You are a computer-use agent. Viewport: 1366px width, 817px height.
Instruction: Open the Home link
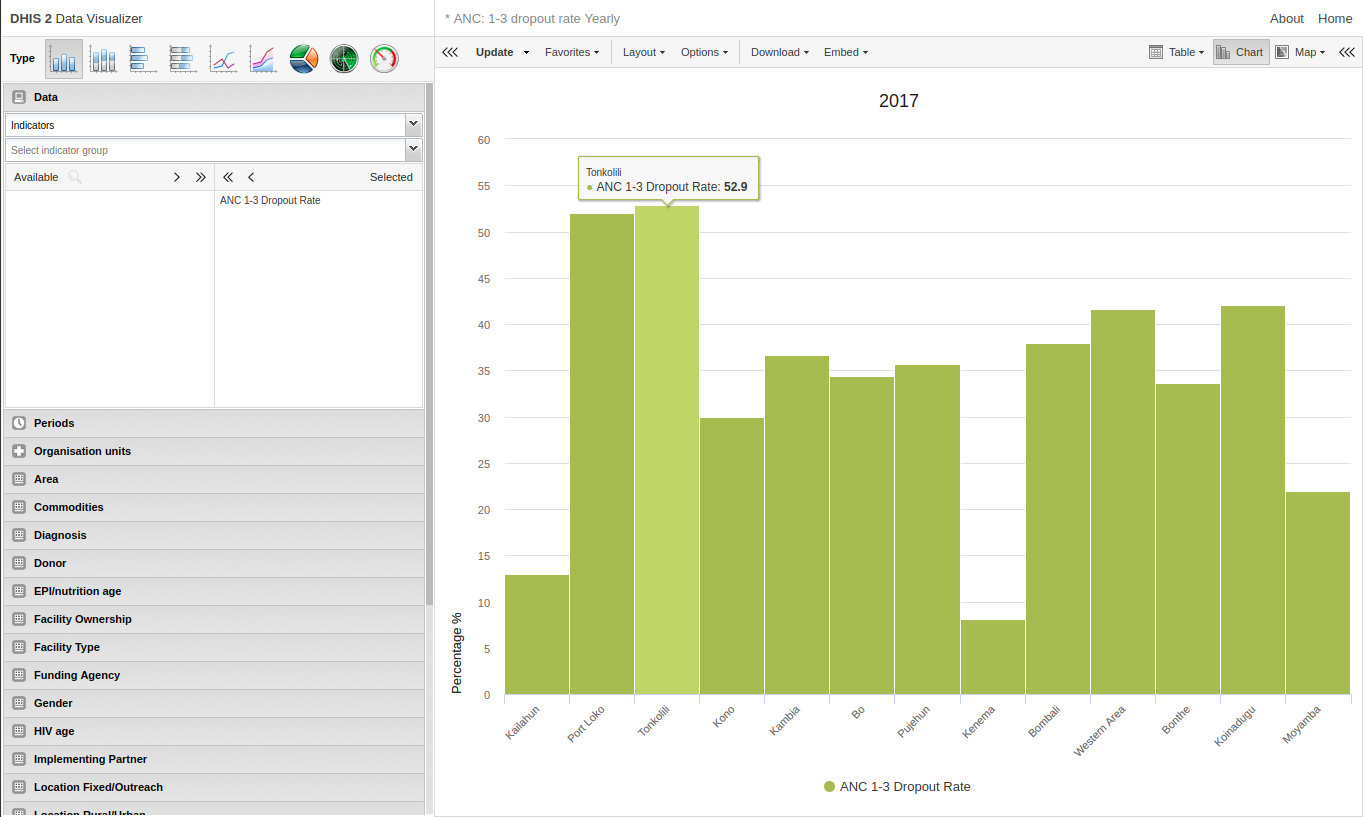click(x=1335, y=18)
